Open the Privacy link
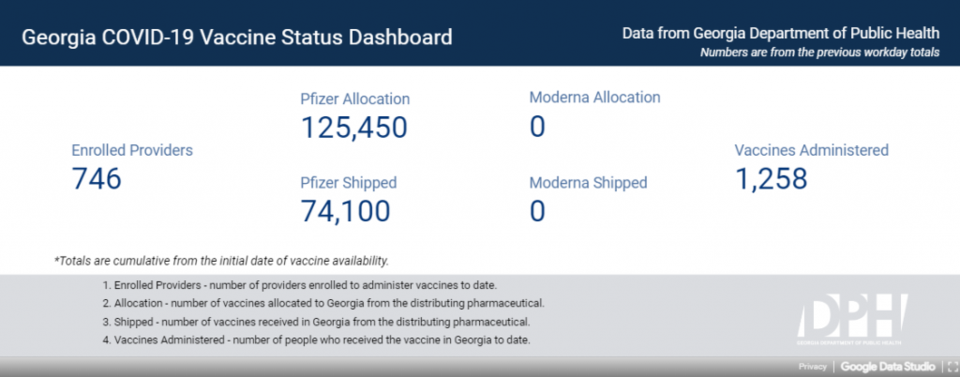The image size is (960, 377). [x=812, y=367]
